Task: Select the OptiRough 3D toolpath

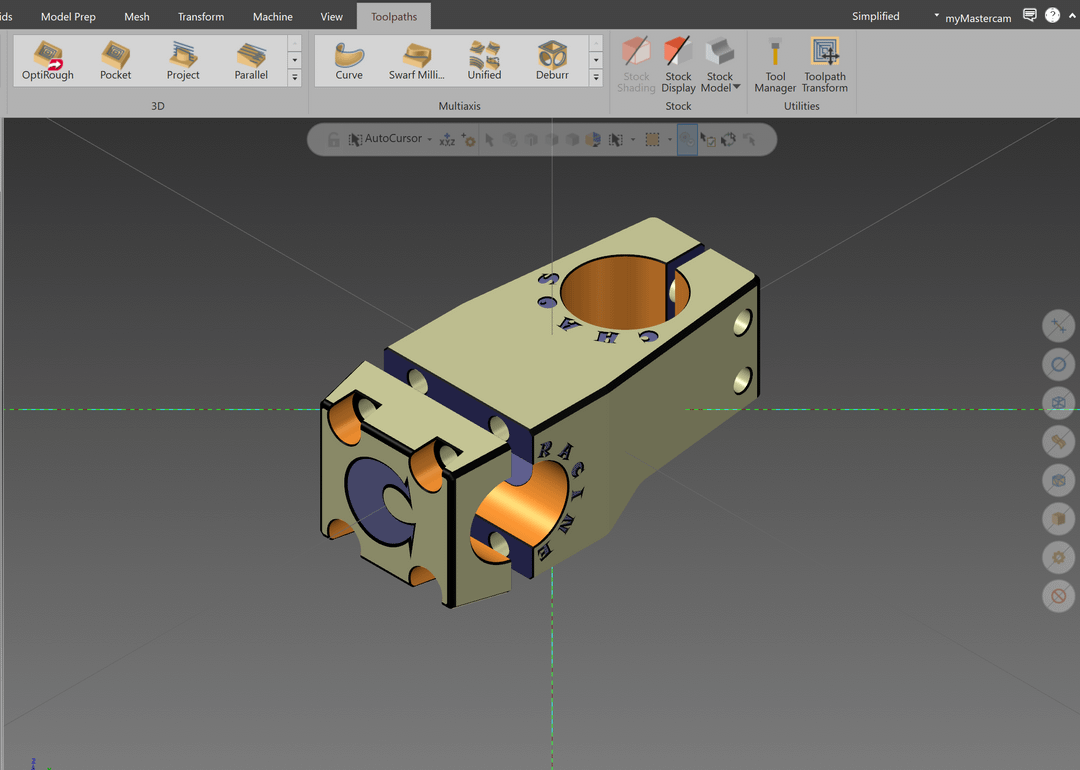Action: (x=48, y=61)
